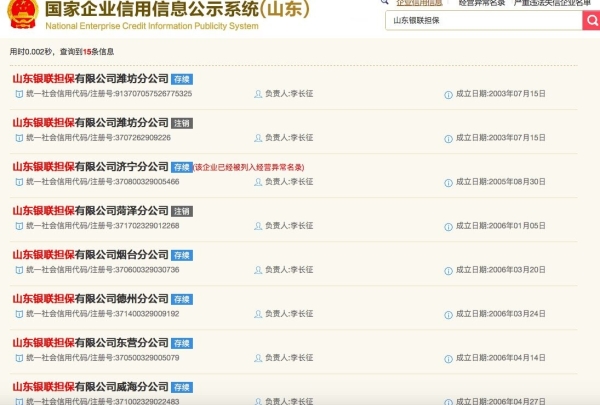Screen dimensions: 600x405
Task: Open the 烟台分公司 company result
Action: (x=90, y=255)
